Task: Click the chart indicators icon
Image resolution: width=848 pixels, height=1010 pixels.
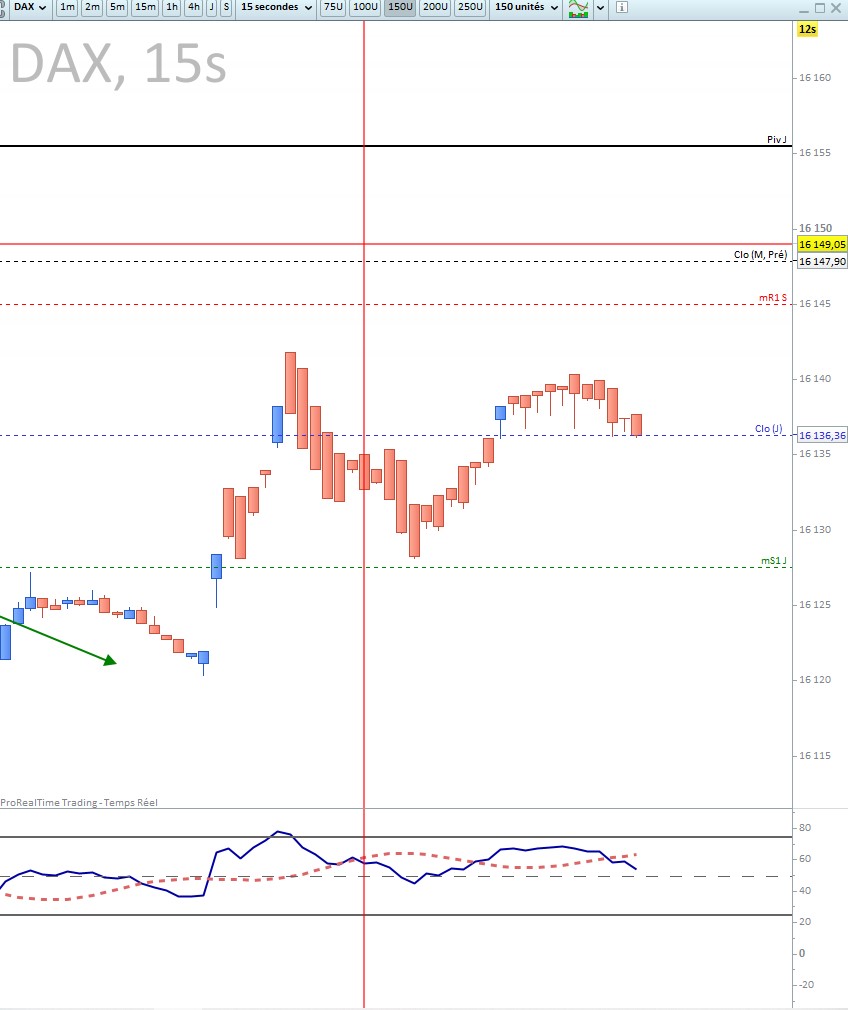Action: click(579, 8)
